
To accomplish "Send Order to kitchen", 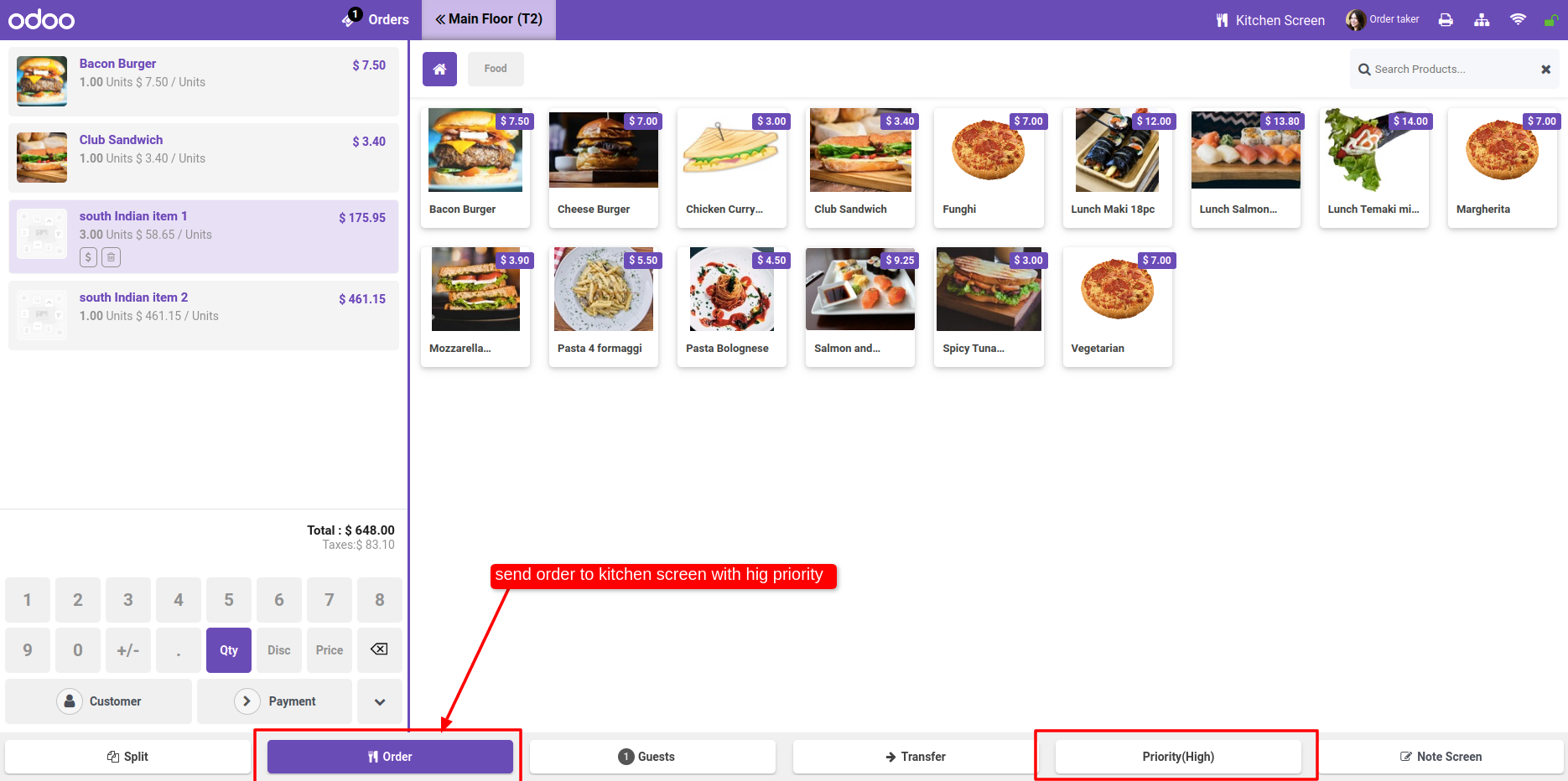I will pos(390,757).
